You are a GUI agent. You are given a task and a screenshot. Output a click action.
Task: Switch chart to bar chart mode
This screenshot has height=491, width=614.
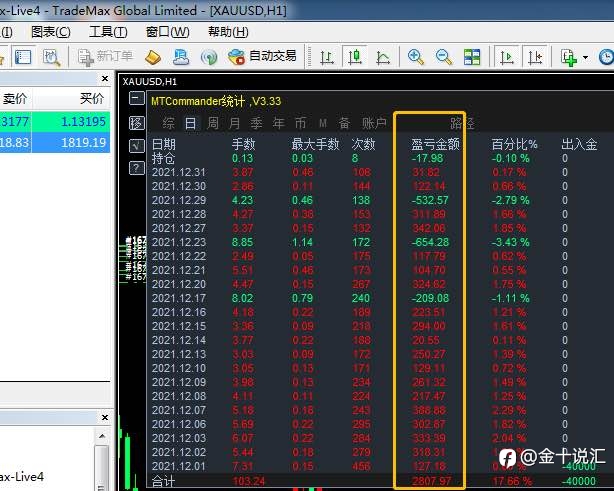coord(327,57)
